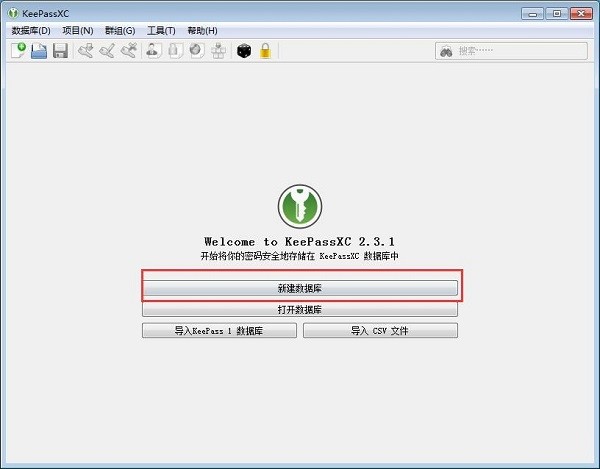This screenshot has height=469, width=600.
Task: Click the Copy Password toolbar icon
Action: [x=175, y=50]
